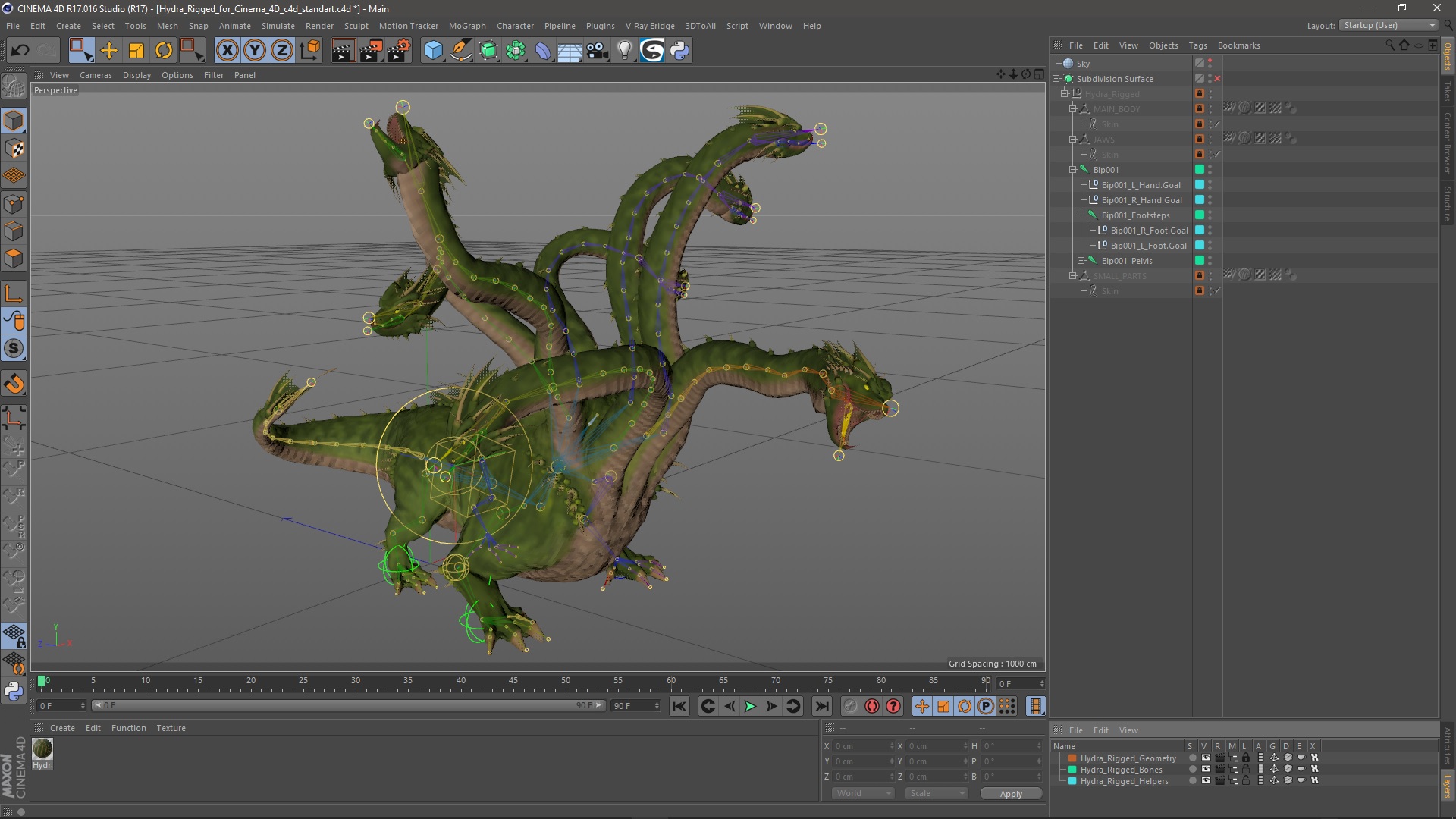Open the Character menu
1456x819 pixels.
tap(515, 26)
